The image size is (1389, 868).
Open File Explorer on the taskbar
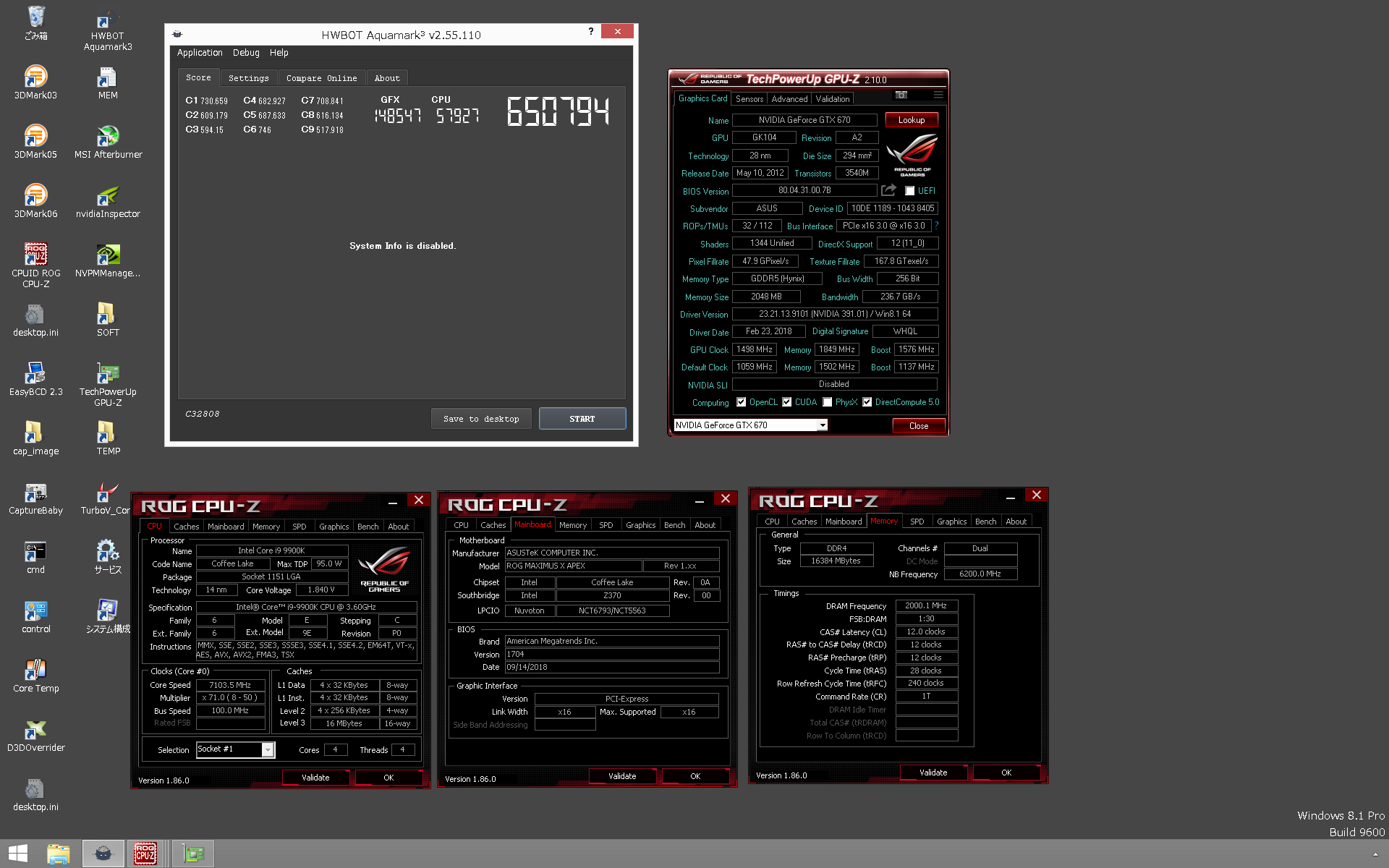[59, 854]
